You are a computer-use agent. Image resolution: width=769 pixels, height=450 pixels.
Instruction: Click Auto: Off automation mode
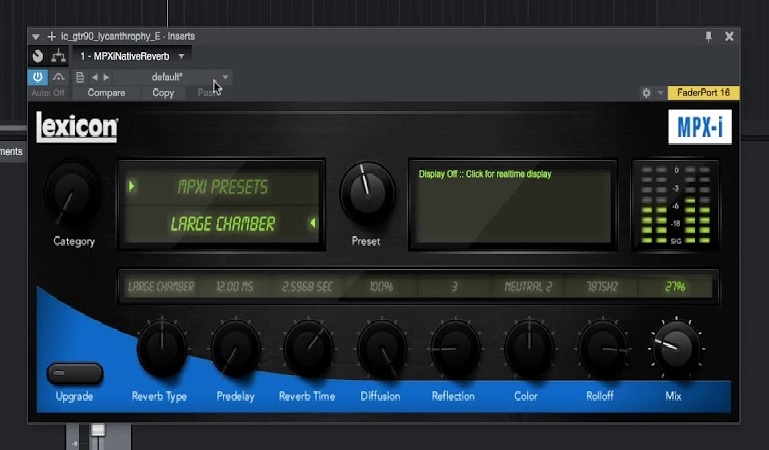(x=48, y=93)
